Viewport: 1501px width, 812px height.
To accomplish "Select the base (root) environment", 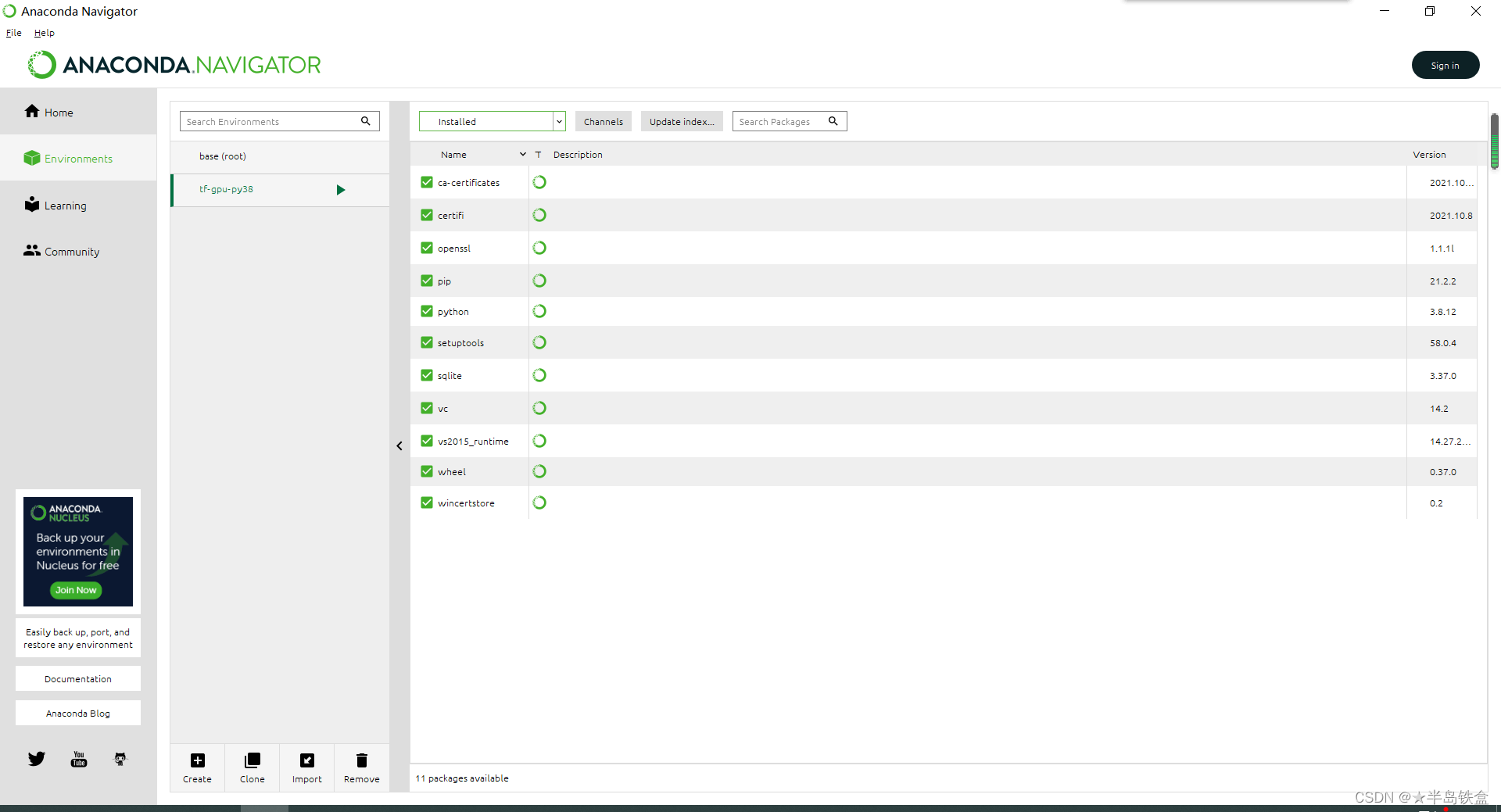I will pos(280,156).
